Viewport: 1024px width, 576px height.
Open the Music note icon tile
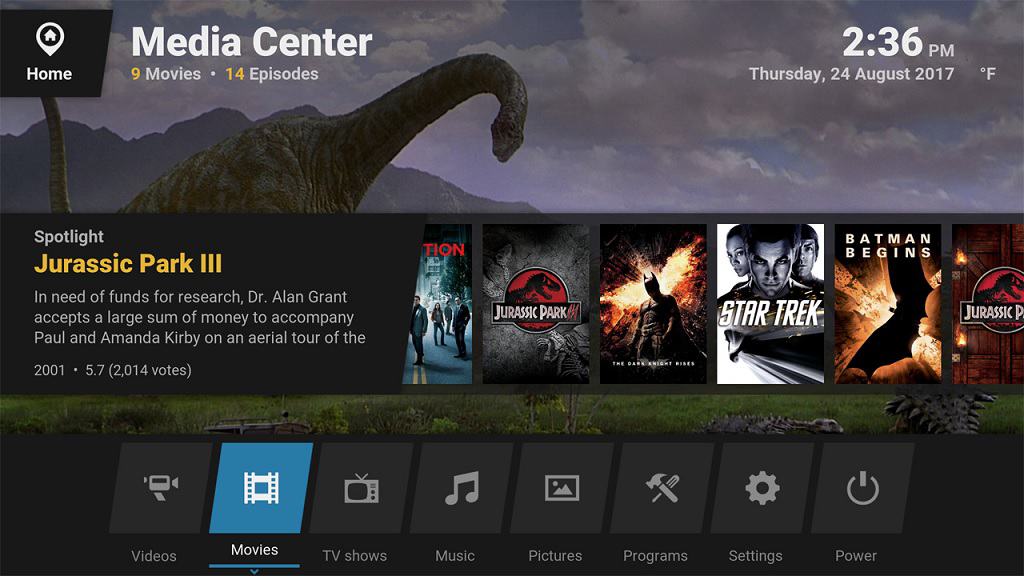[461, 489]
